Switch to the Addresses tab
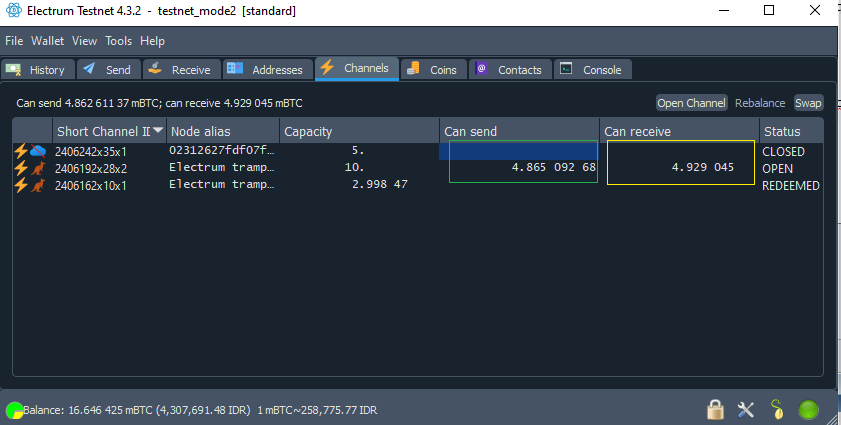Image resolution: width=841 pixels, height=425 pixels. 268,70
